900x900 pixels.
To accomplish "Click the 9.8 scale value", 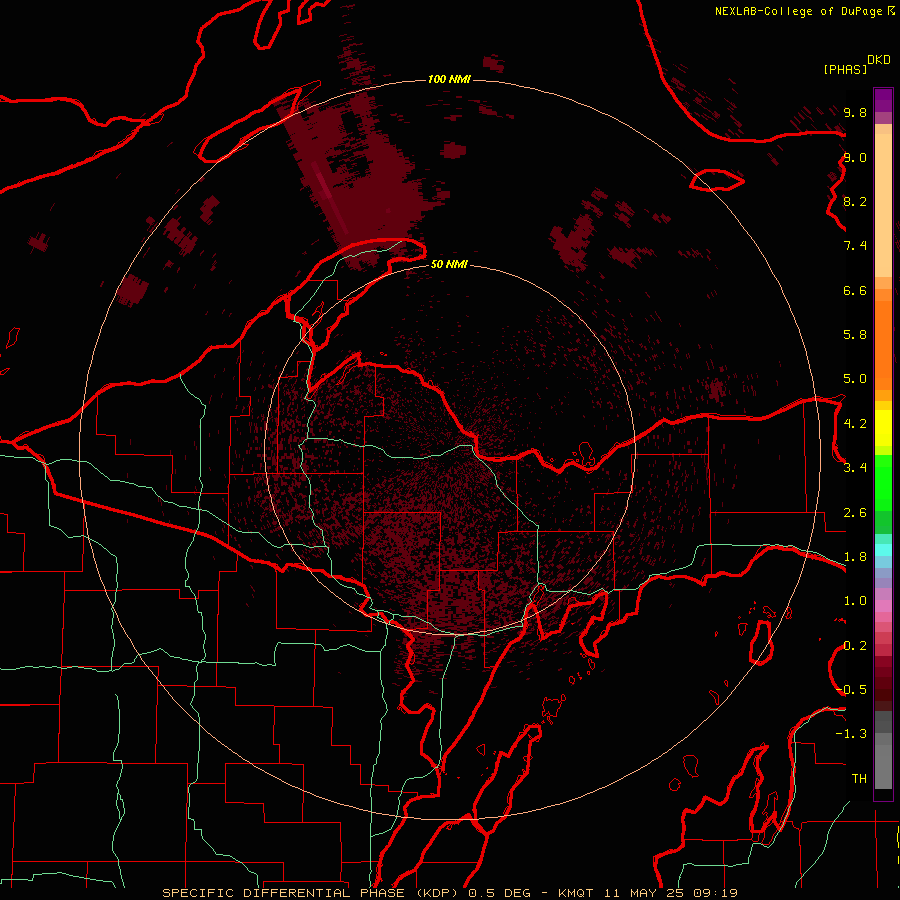I will tap(855, 112).
